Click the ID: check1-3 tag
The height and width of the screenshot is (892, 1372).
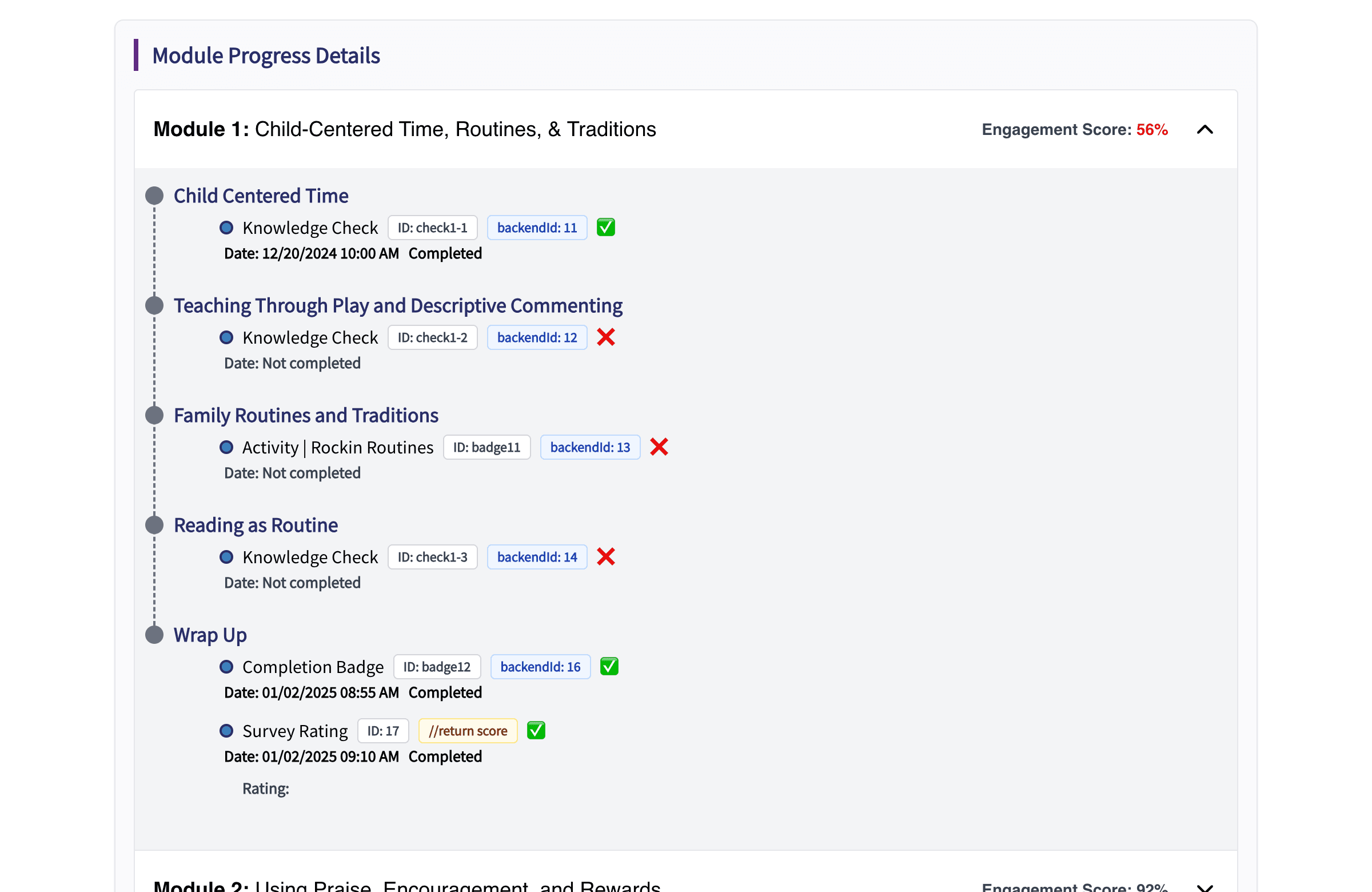[x=432, y=557]
